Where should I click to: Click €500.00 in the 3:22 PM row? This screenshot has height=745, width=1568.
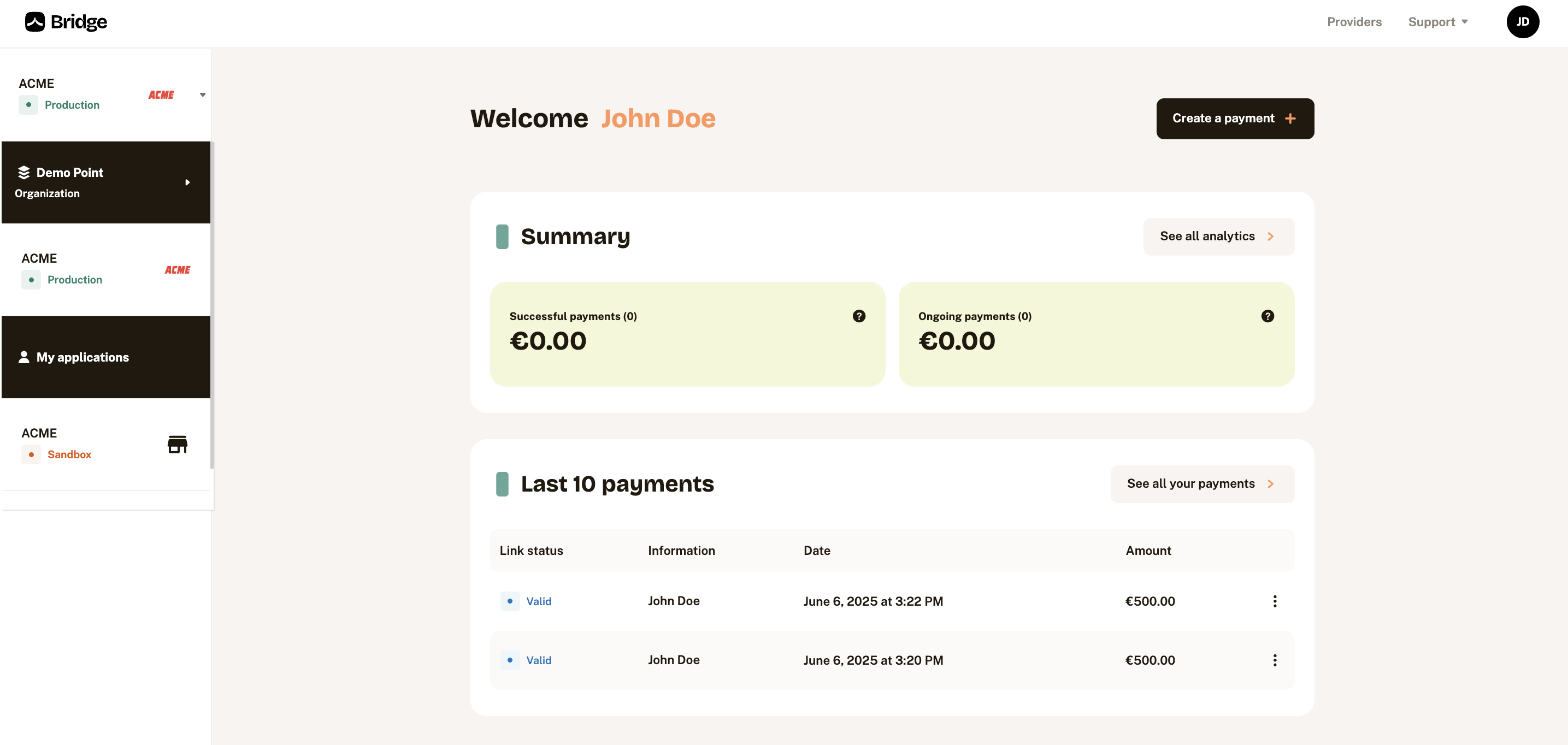point(1150,601)
